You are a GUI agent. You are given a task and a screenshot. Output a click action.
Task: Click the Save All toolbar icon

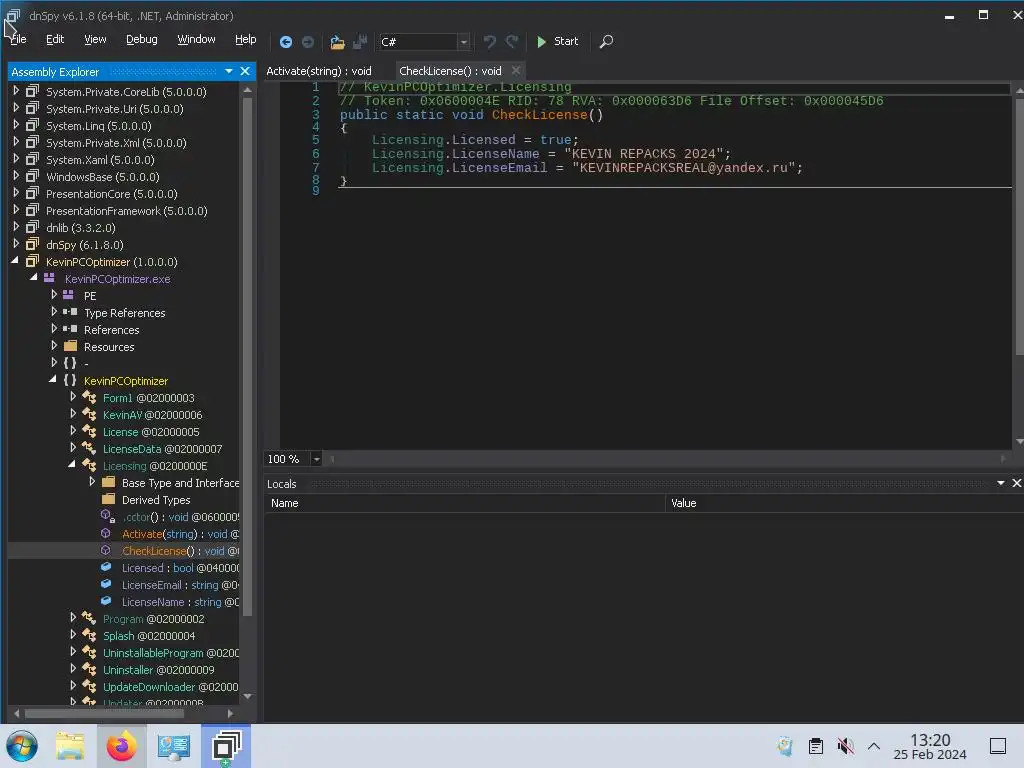pyautogui.click(x=360, y=42)
